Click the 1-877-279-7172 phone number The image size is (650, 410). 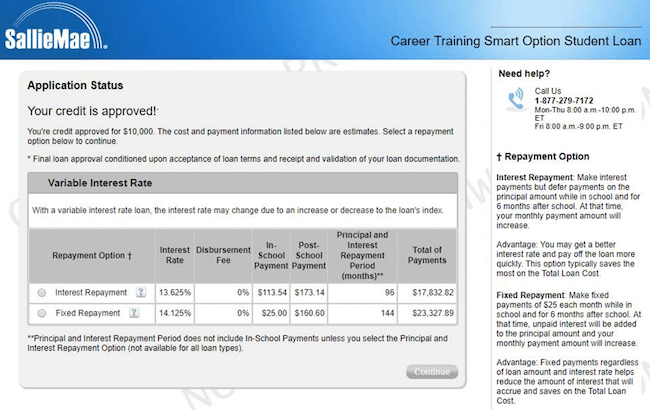564,100
